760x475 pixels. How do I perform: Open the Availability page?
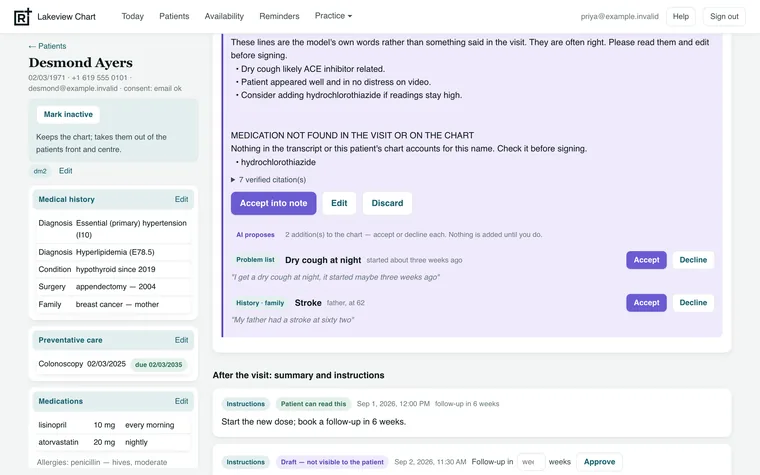pyautogui.click(x=224, y=16)
